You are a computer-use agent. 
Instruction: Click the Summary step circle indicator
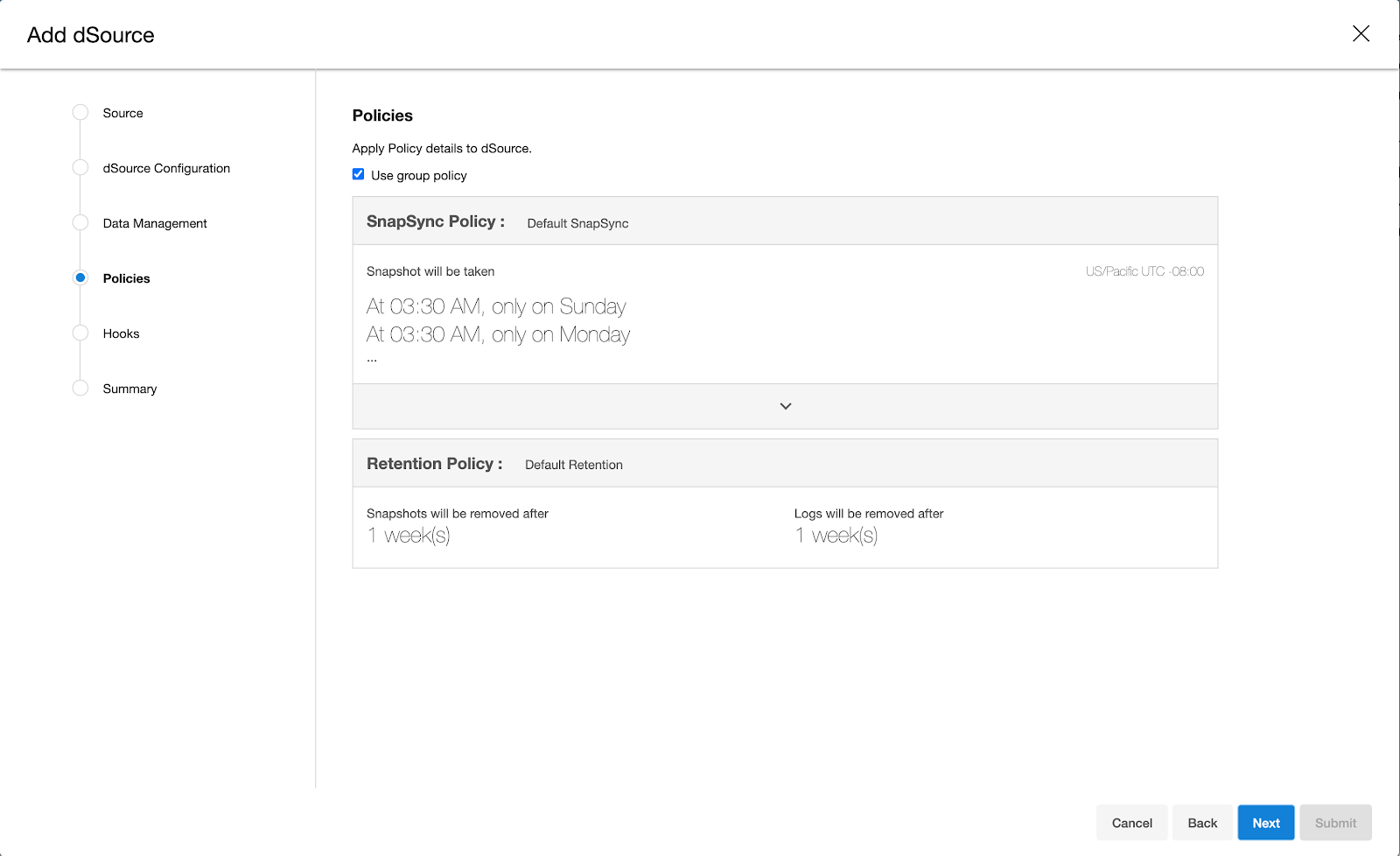(x=80, y=388)
